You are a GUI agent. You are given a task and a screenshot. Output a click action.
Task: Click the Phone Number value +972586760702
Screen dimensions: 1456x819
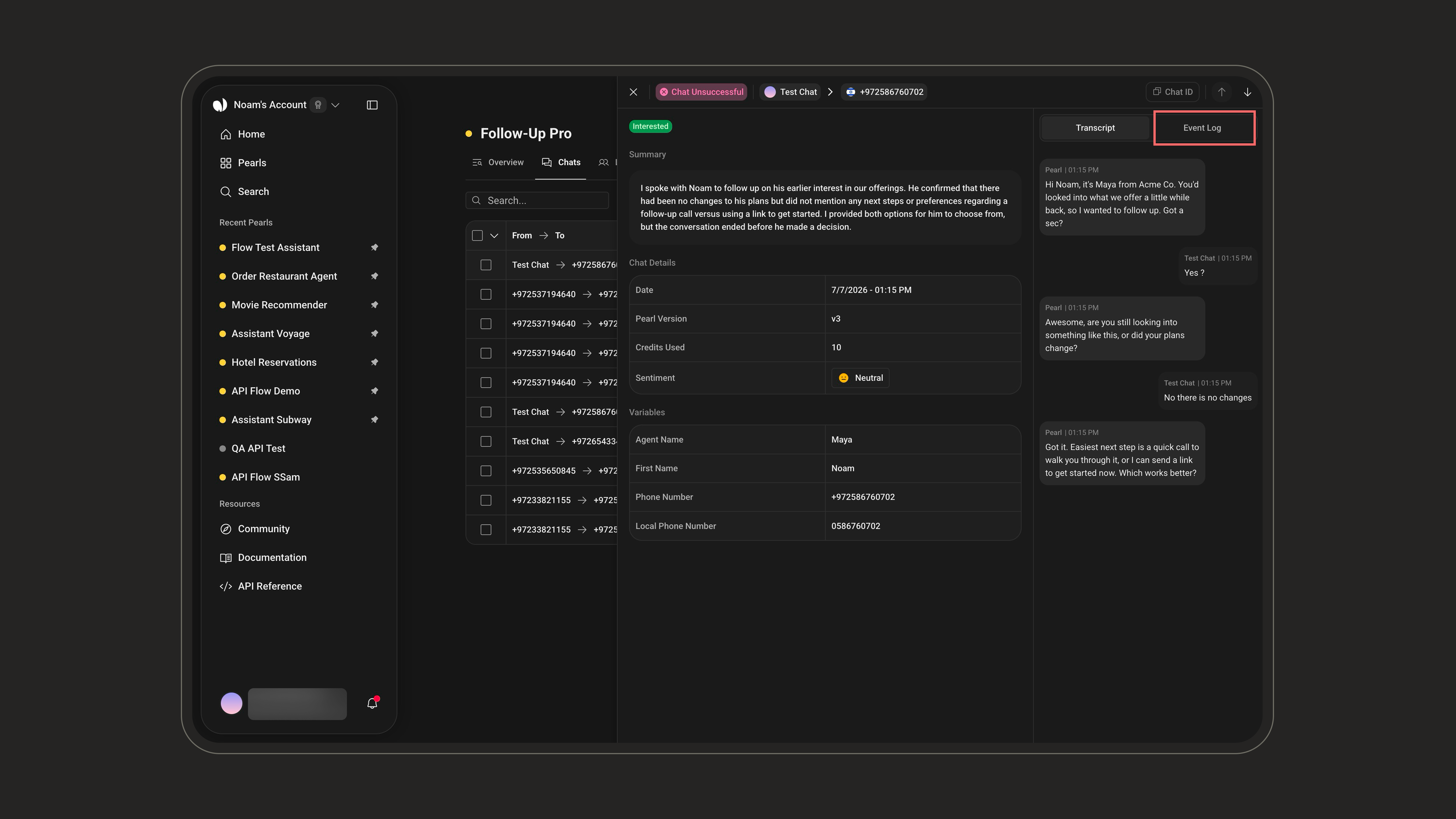[x=863, y=497]
